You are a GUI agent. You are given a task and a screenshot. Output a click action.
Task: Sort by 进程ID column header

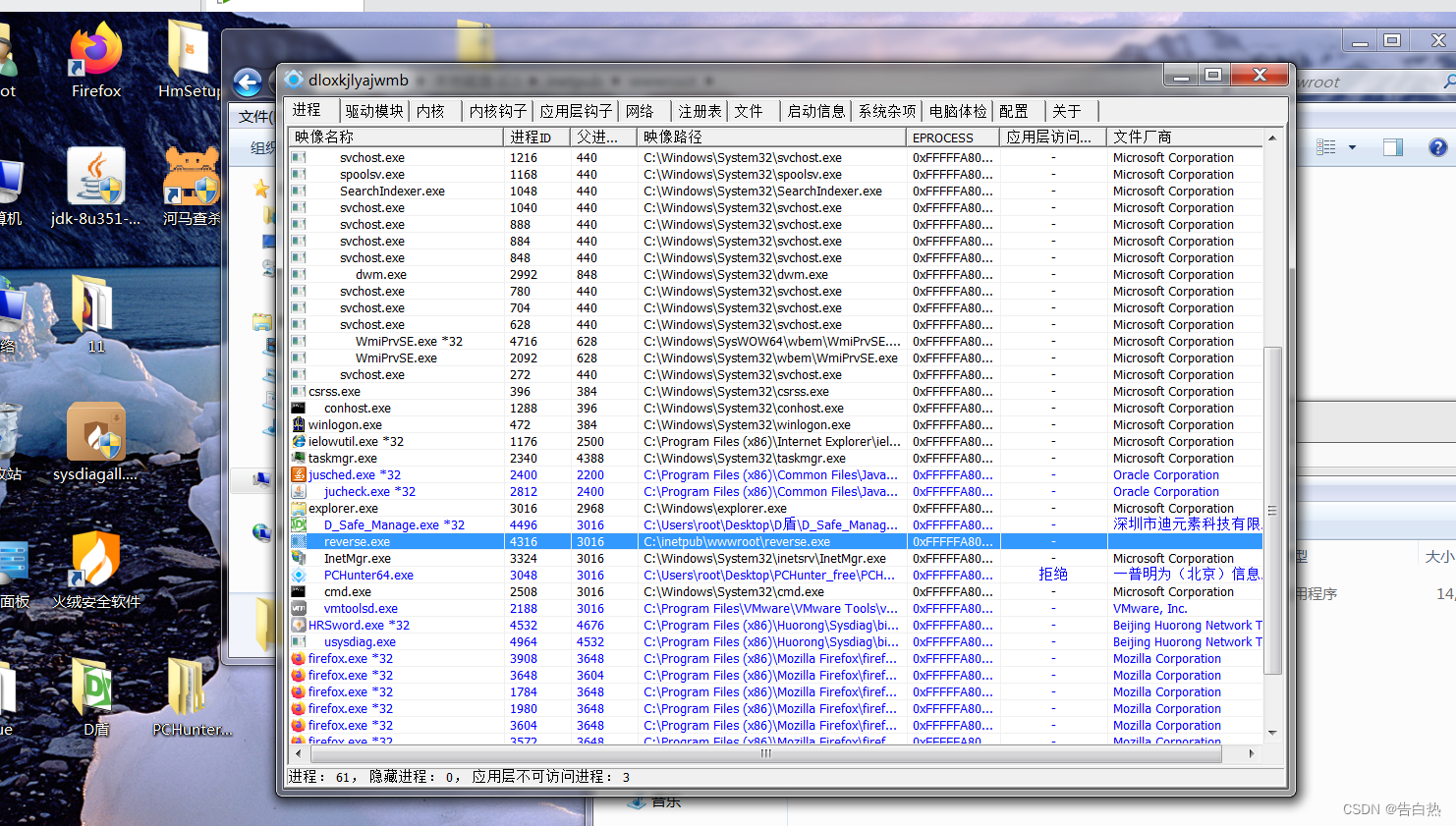point(536,137)
